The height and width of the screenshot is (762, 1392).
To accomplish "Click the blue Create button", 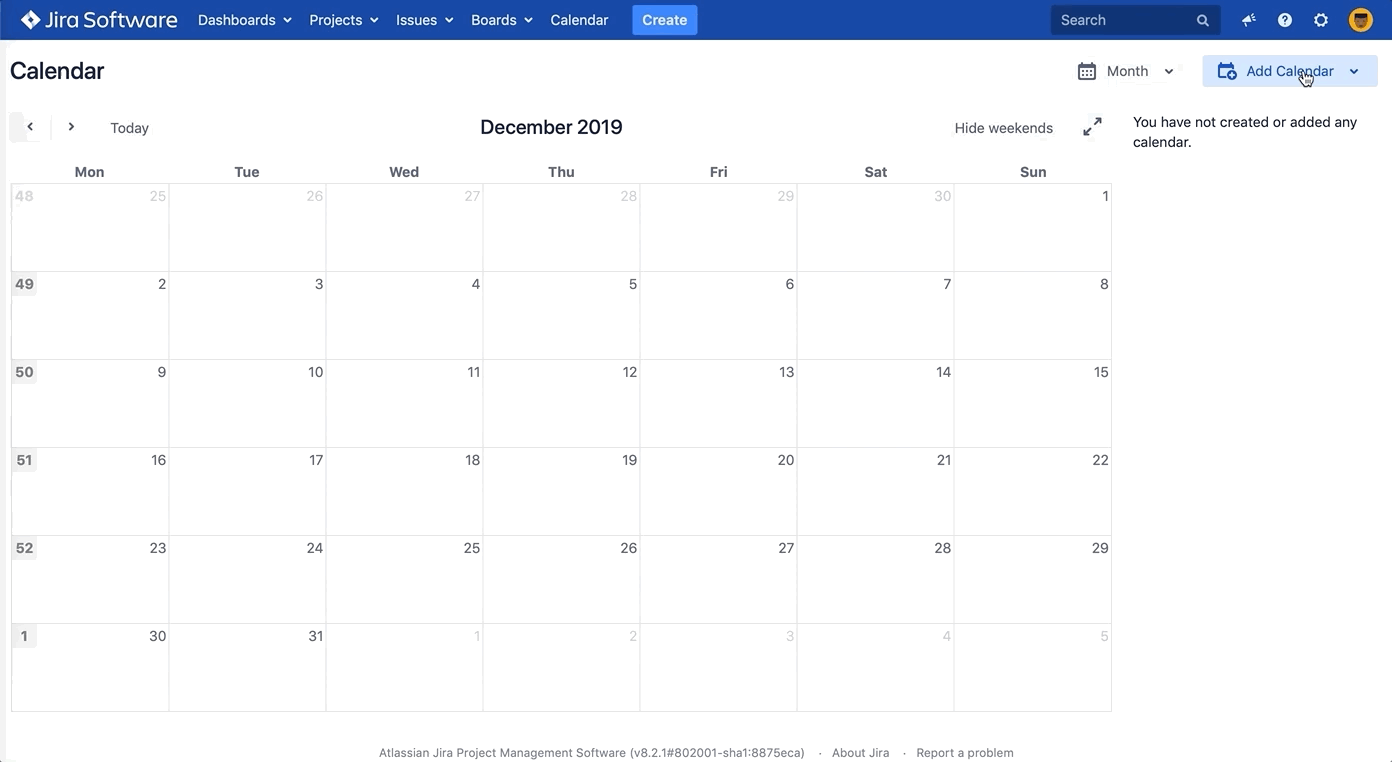I will [664, 20].
